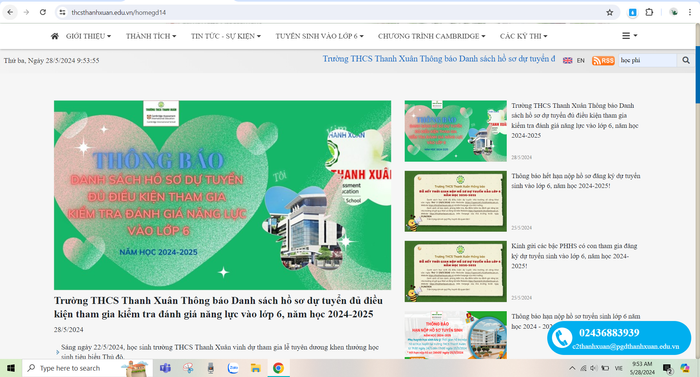Open sidebar article 'Thông báo Danh sách hồ sơ dự tuyển'

point(575,121)
